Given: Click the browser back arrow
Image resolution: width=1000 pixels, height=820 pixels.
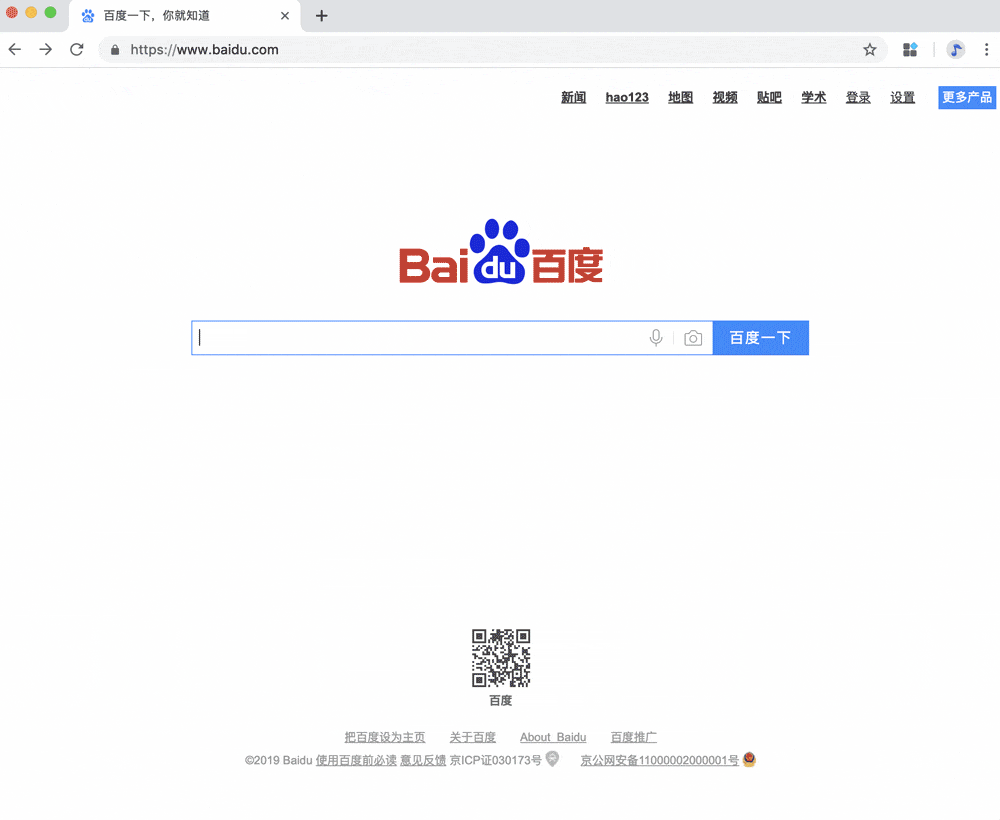Looking at the screenshot, I should coord(15,50).
